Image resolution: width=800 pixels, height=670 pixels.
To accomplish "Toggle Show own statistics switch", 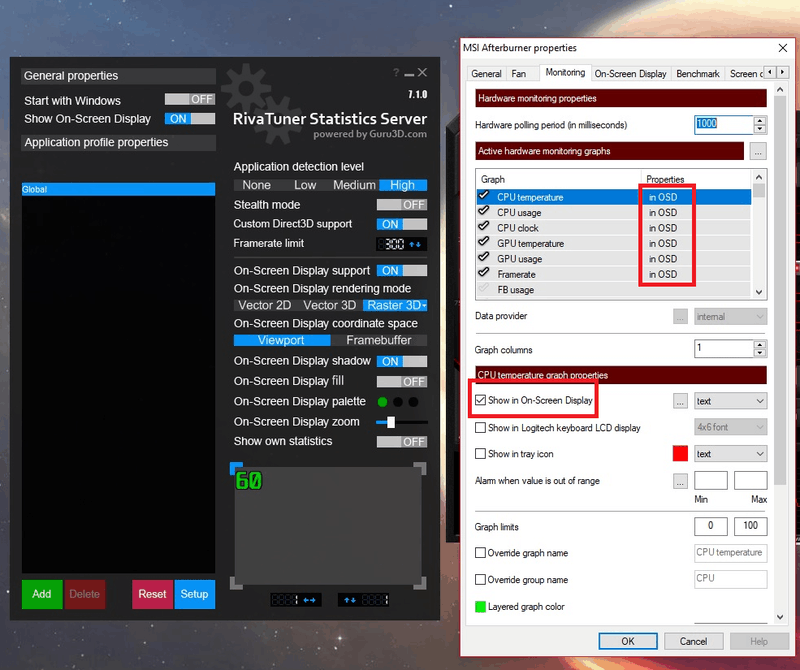I will [402, 442].
